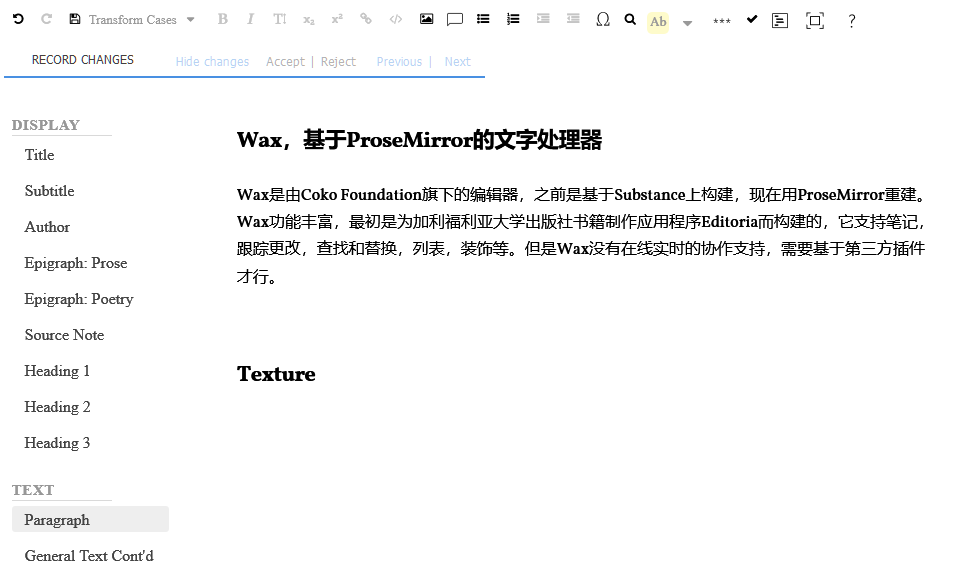This screenshot has width=955, height=568.
Task: Apply Epigraph: Prose style
Action: (76, 263)
